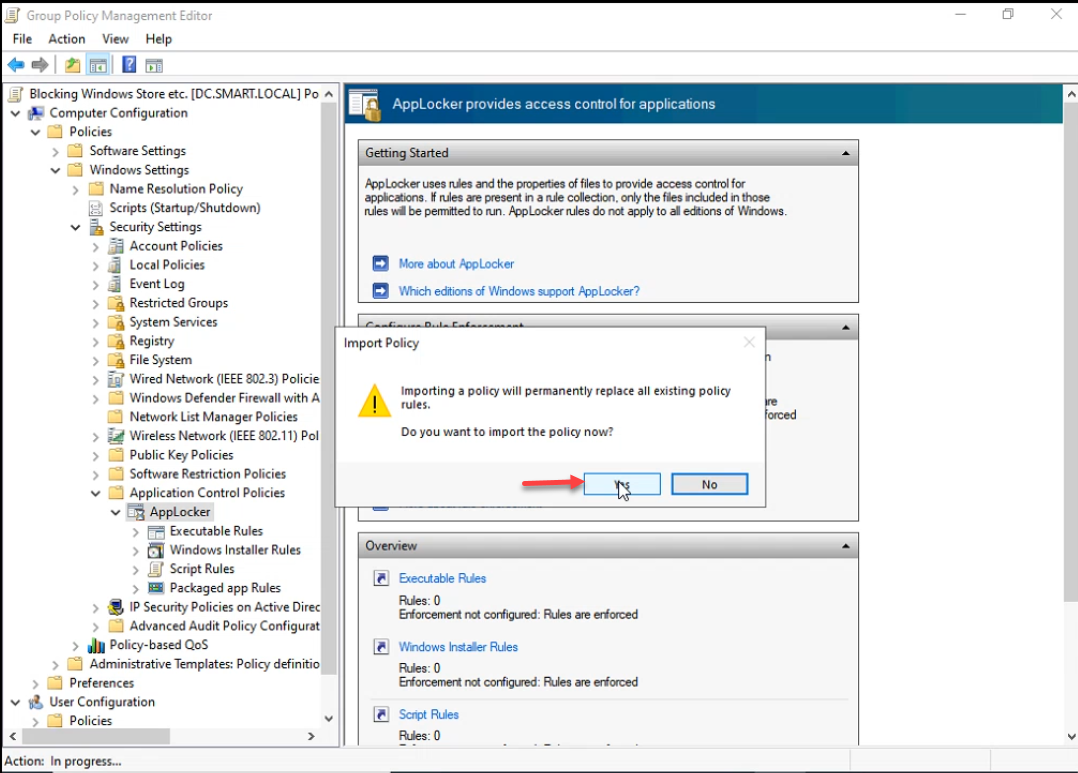Select the Preferences tree item
This screenshot has width=1078, height=773.
point(101,683)
